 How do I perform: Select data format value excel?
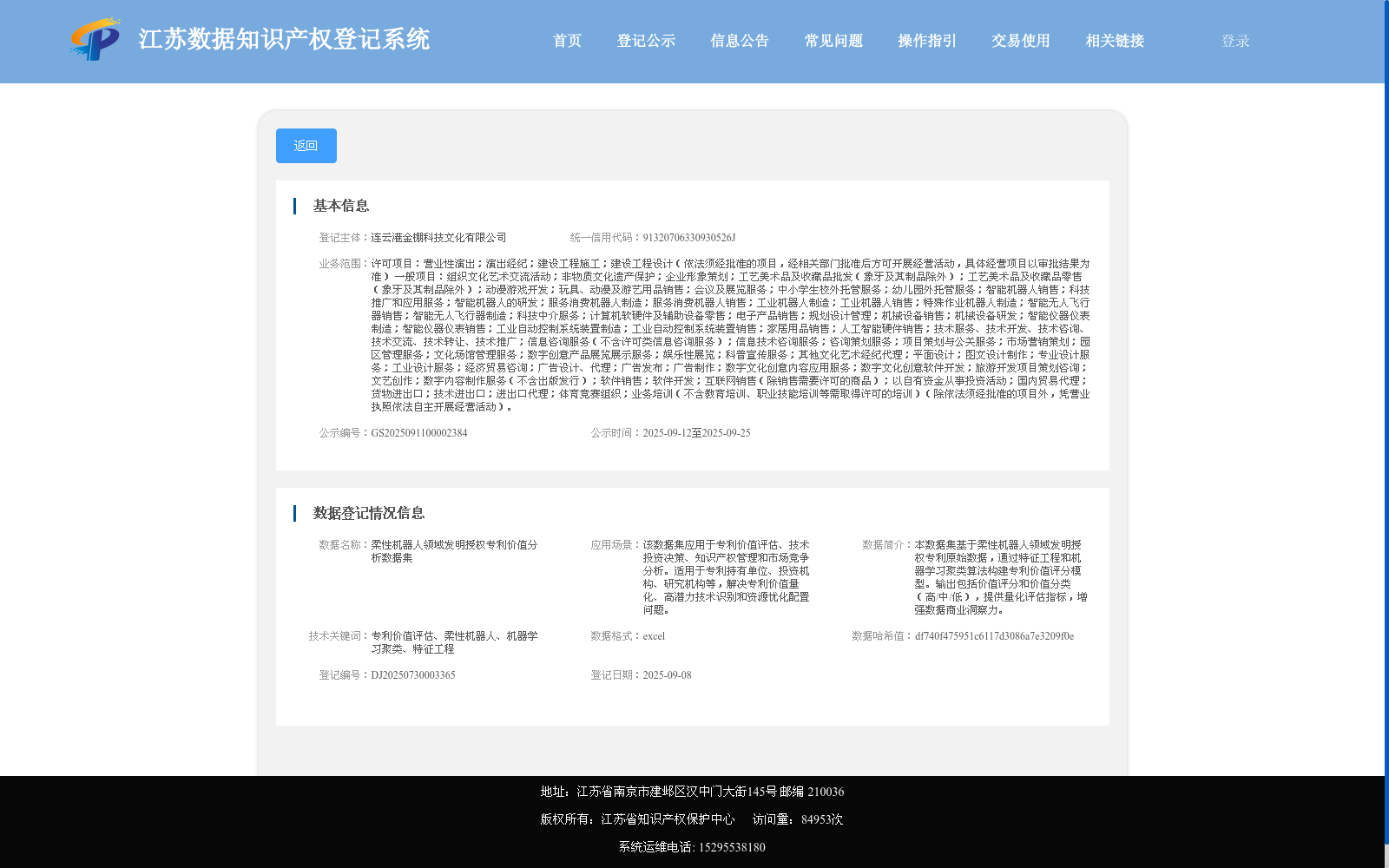[x=654, y=636]
